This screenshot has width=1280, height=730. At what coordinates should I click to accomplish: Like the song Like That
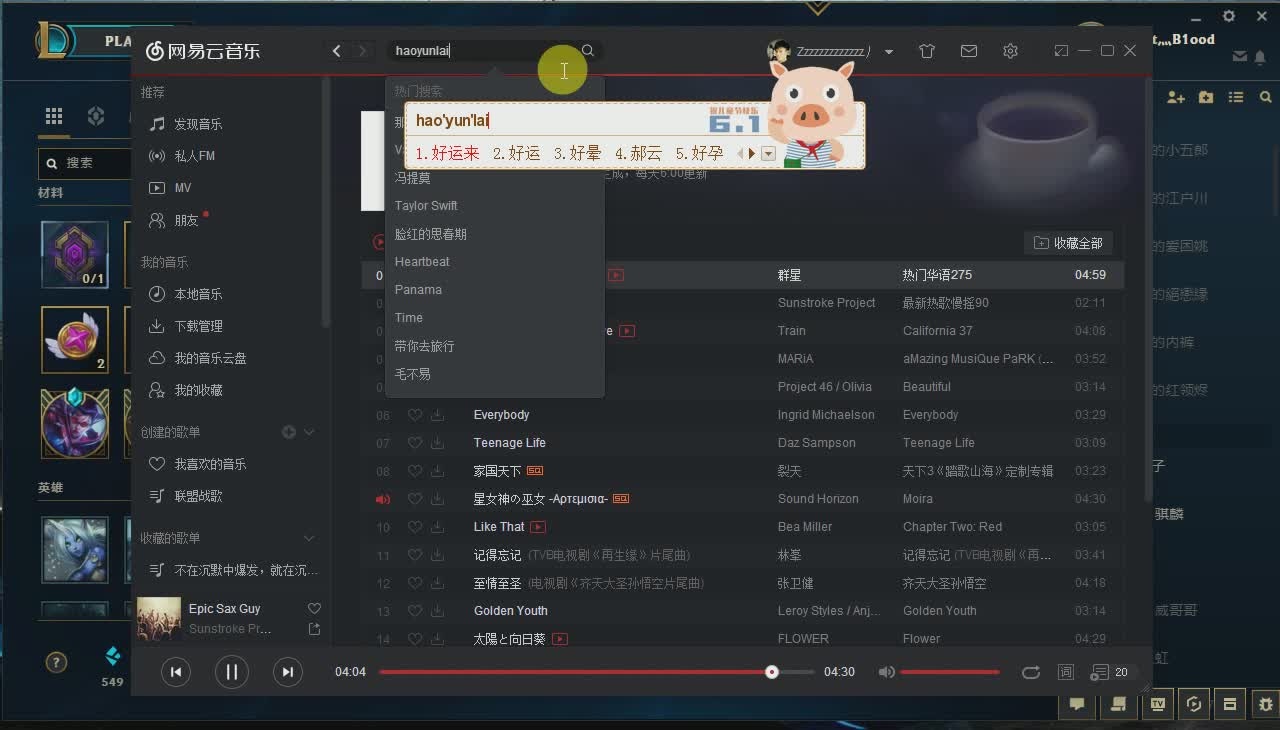click(415, 527)
